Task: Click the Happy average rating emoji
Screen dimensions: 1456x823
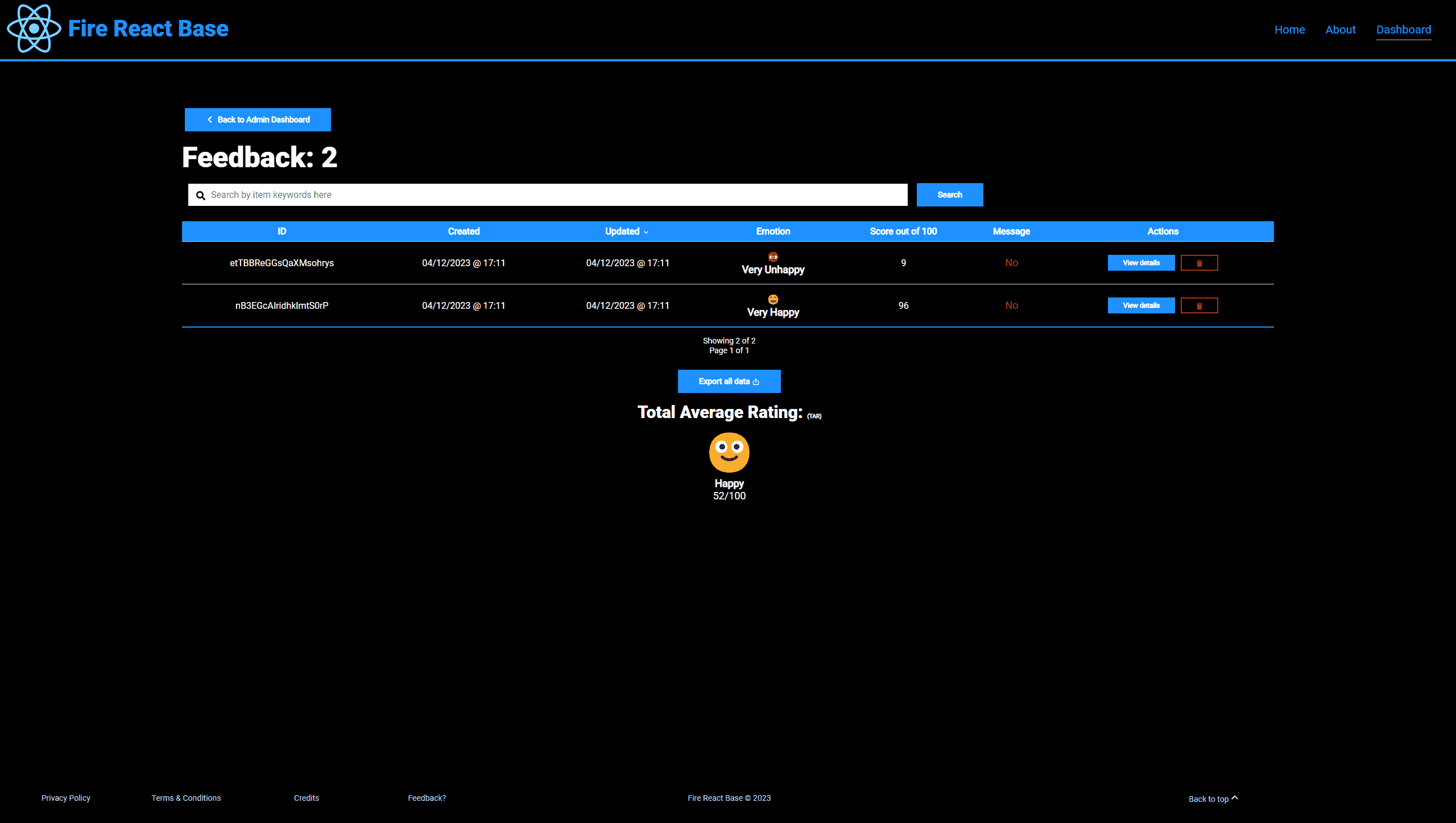Action: (x=729, y=452)
